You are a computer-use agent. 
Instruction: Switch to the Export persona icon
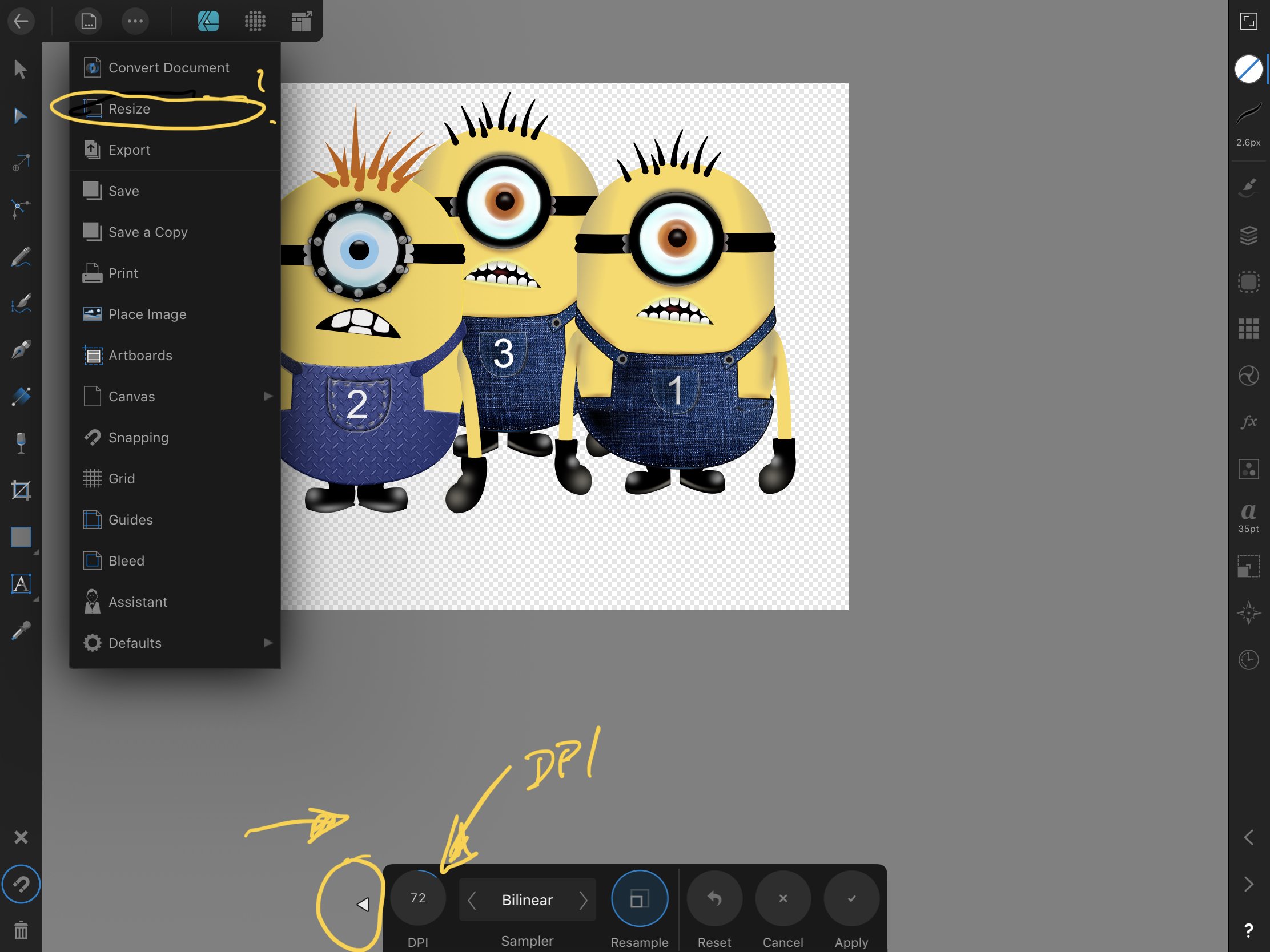coord(302,21)
